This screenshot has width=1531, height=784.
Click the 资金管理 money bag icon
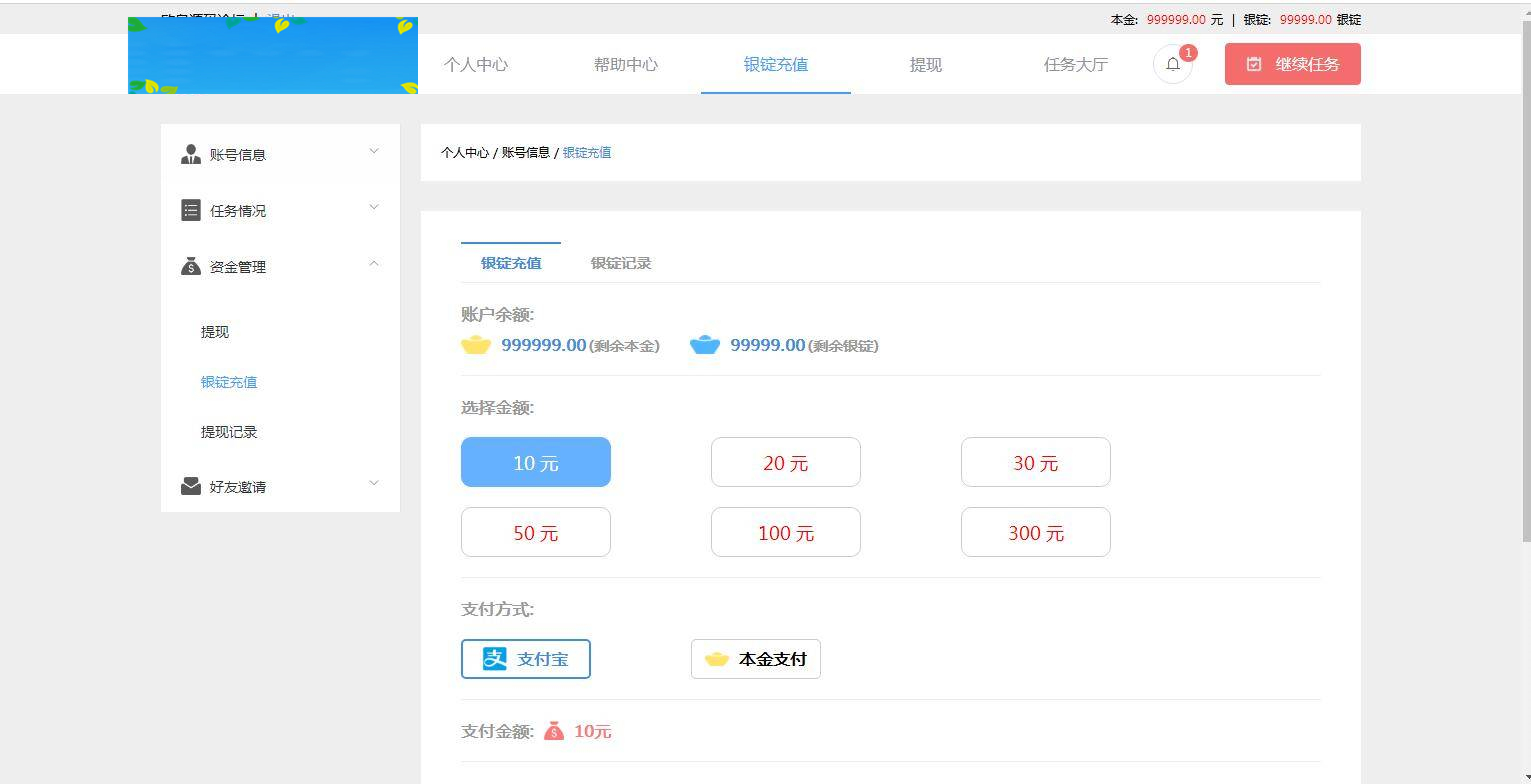(191, 266)
